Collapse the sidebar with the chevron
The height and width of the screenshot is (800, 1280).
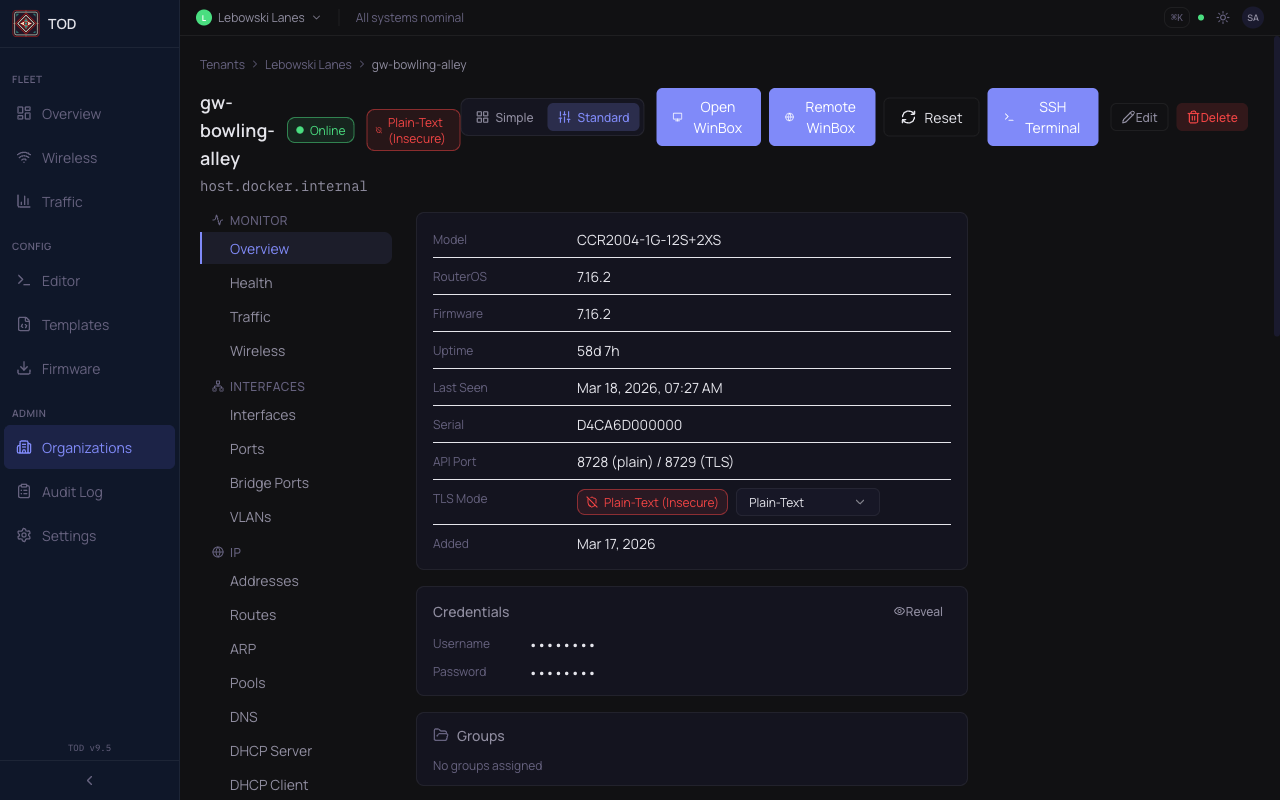coord(89,780)
